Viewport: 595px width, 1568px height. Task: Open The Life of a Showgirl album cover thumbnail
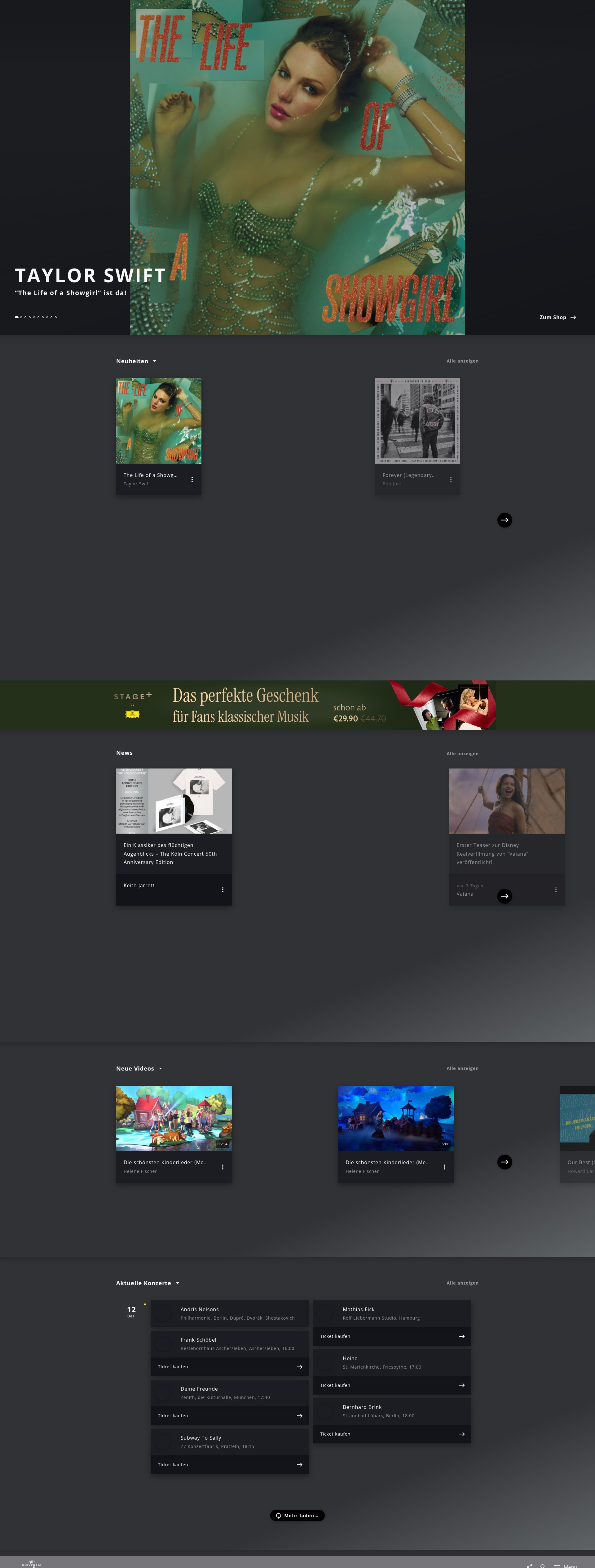pos(159,421)
